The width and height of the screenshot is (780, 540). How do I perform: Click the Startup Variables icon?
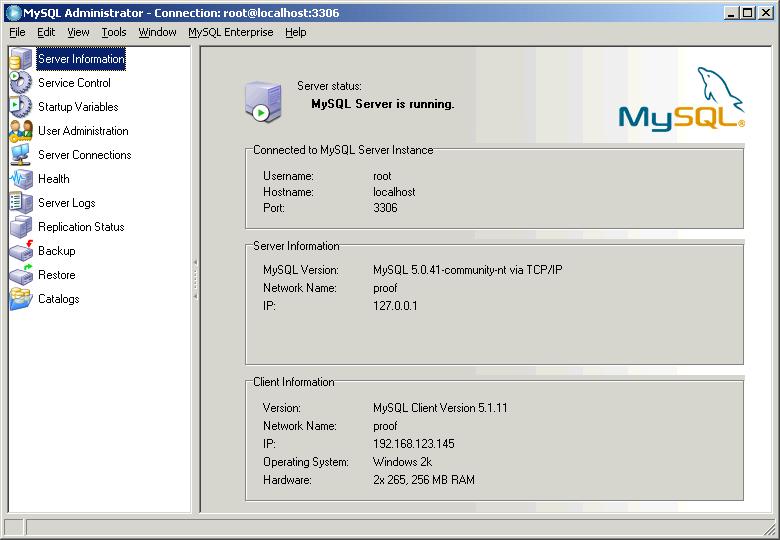[x=21, y=106]
